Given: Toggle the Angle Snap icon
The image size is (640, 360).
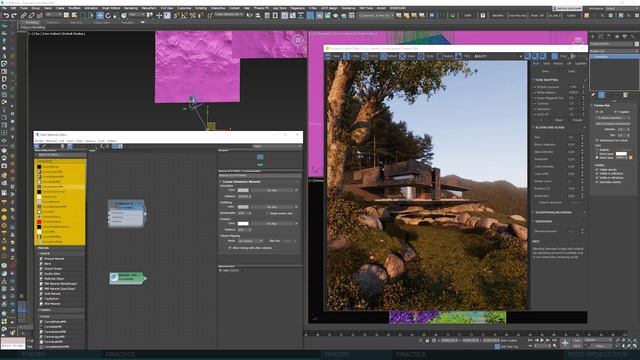Looking at the screenshot, I should click(184, 16).
